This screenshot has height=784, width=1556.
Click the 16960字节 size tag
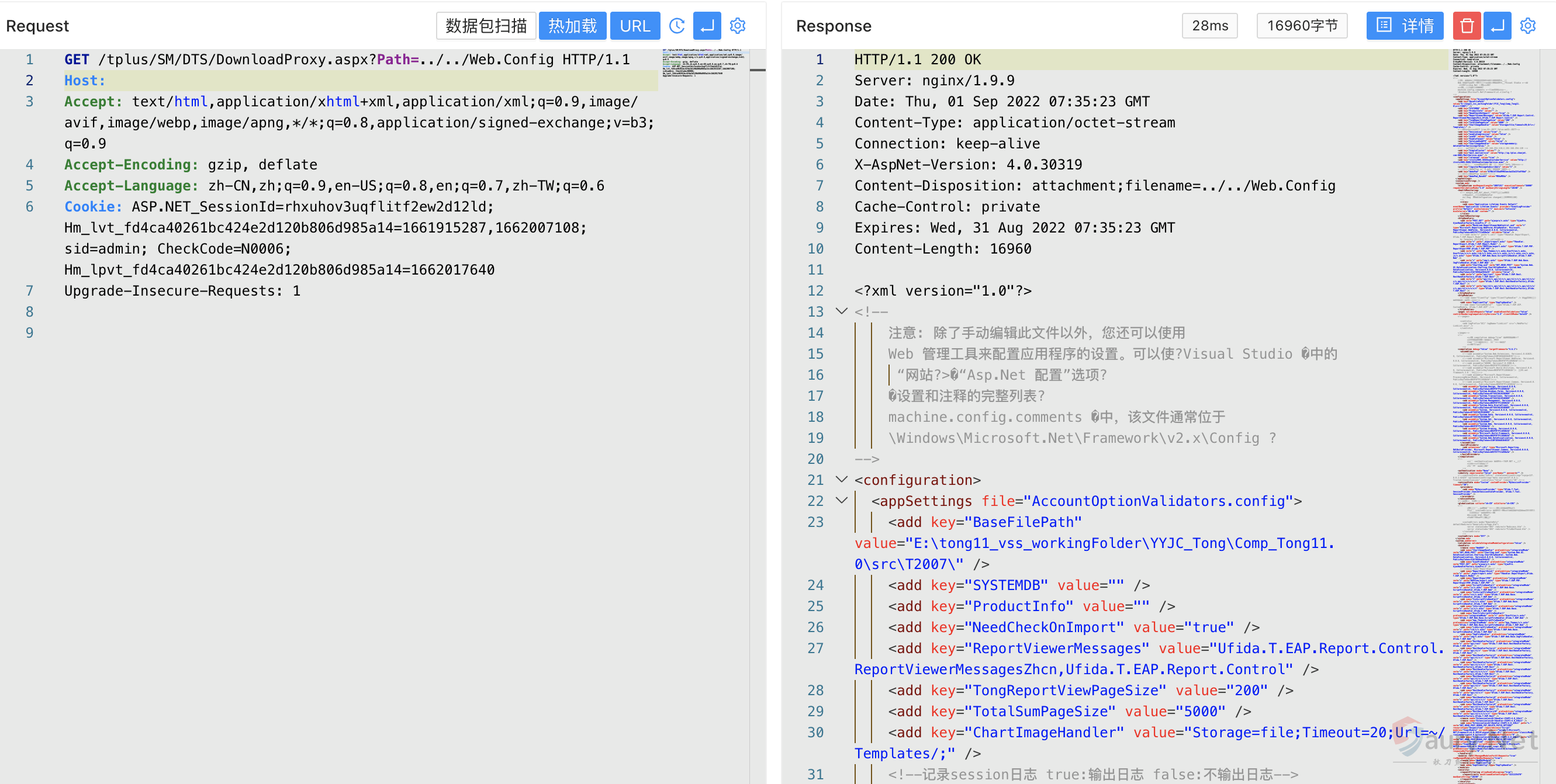[1302, 26]
